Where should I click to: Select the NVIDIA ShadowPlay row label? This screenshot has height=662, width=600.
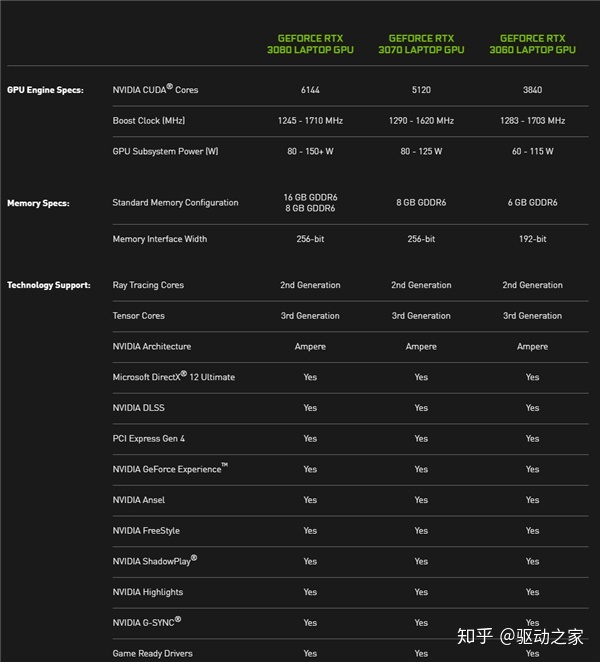(155, 561)
